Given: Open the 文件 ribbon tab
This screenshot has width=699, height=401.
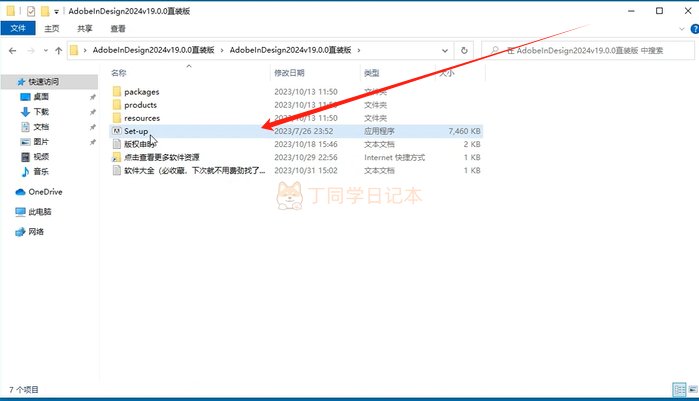Looking at the screenshot, I should click(x=18, y=28).
